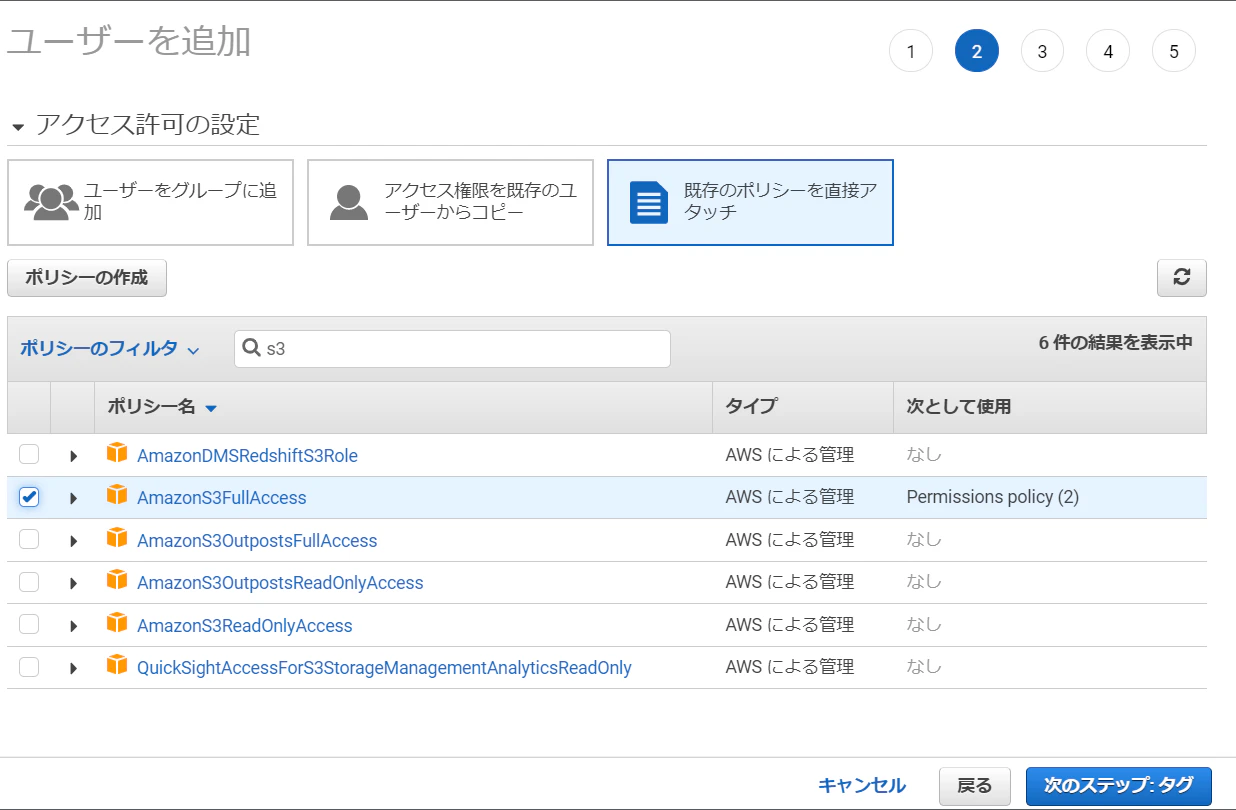Choose ユーザーをグループに追加 option

tap(150, 202)
